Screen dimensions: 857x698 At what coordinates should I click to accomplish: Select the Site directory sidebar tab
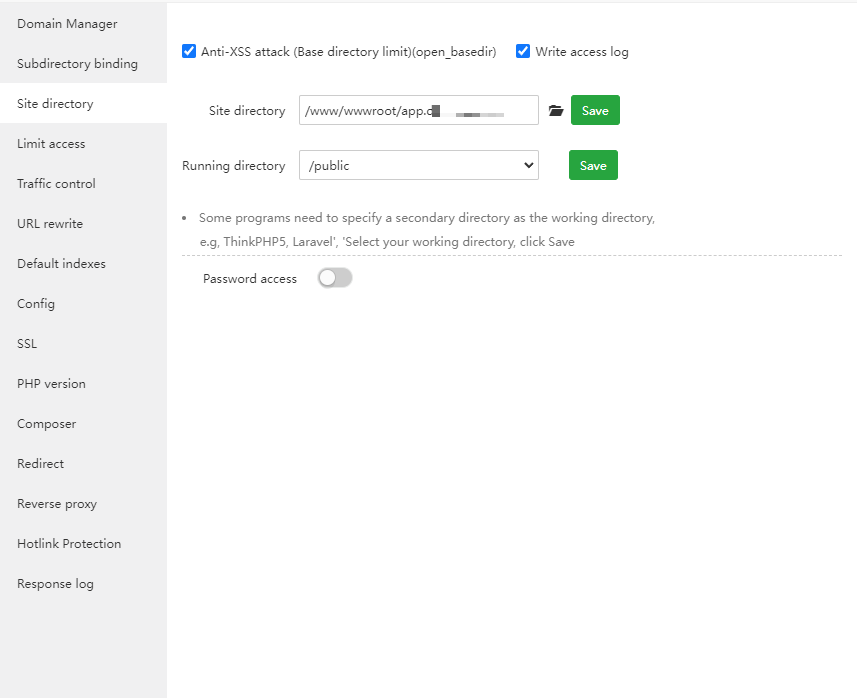point(83,103)
